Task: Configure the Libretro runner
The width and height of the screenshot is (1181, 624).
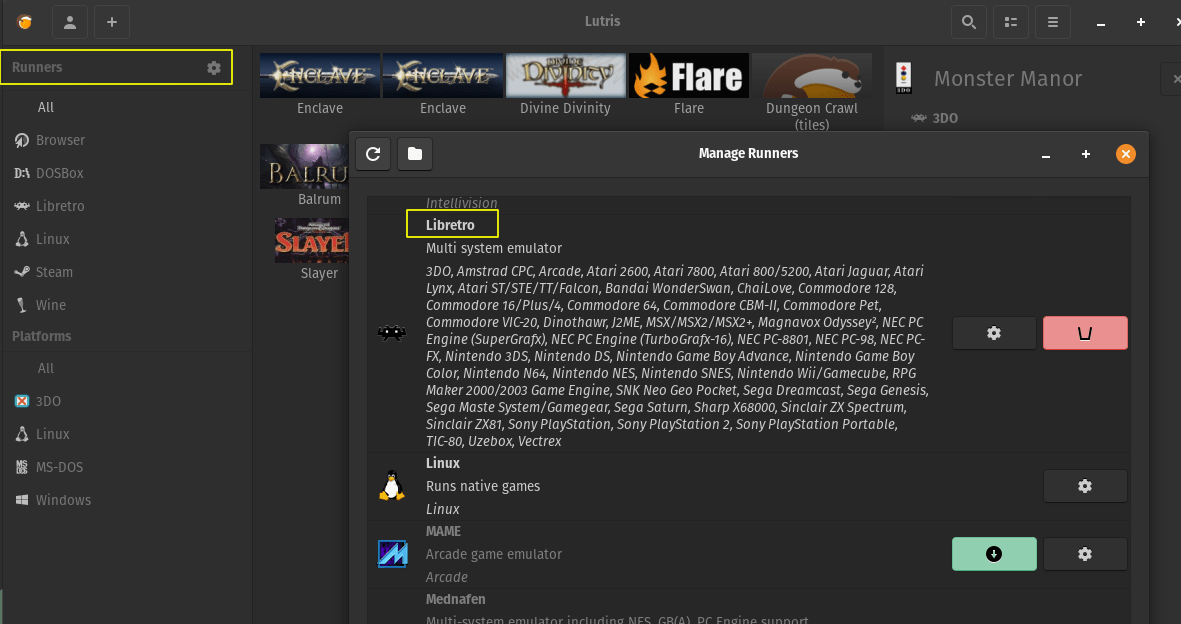Action: pyautogui.click(x=993, y=333)
